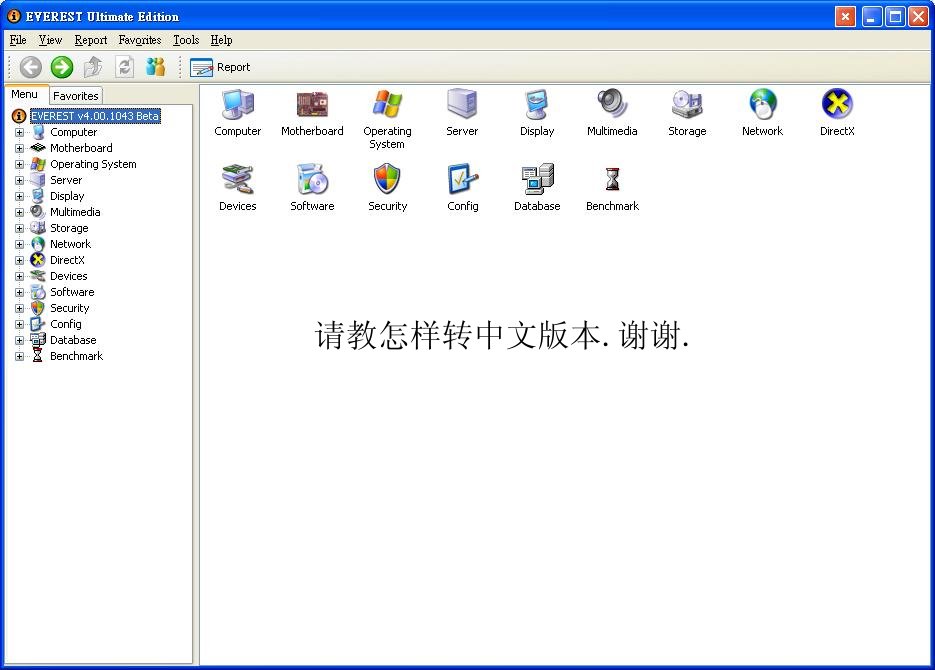Select Storage in the tree

click(69, 228)
